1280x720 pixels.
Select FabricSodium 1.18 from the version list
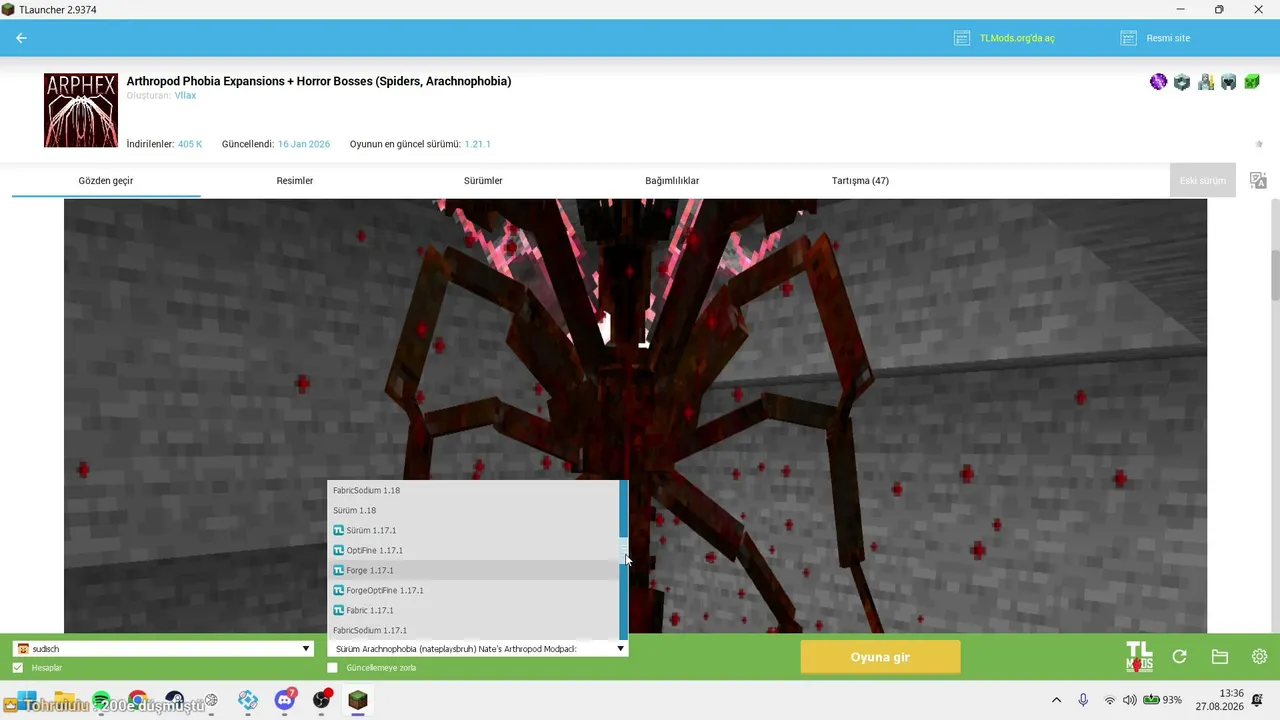click(x=473, y=490)
